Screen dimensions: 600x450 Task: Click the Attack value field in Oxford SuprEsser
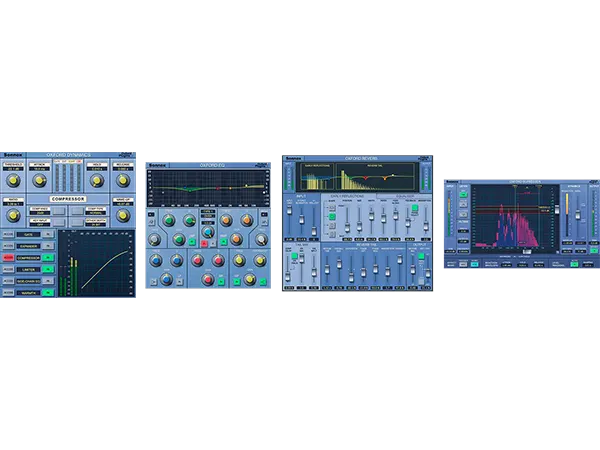(507, 265)
